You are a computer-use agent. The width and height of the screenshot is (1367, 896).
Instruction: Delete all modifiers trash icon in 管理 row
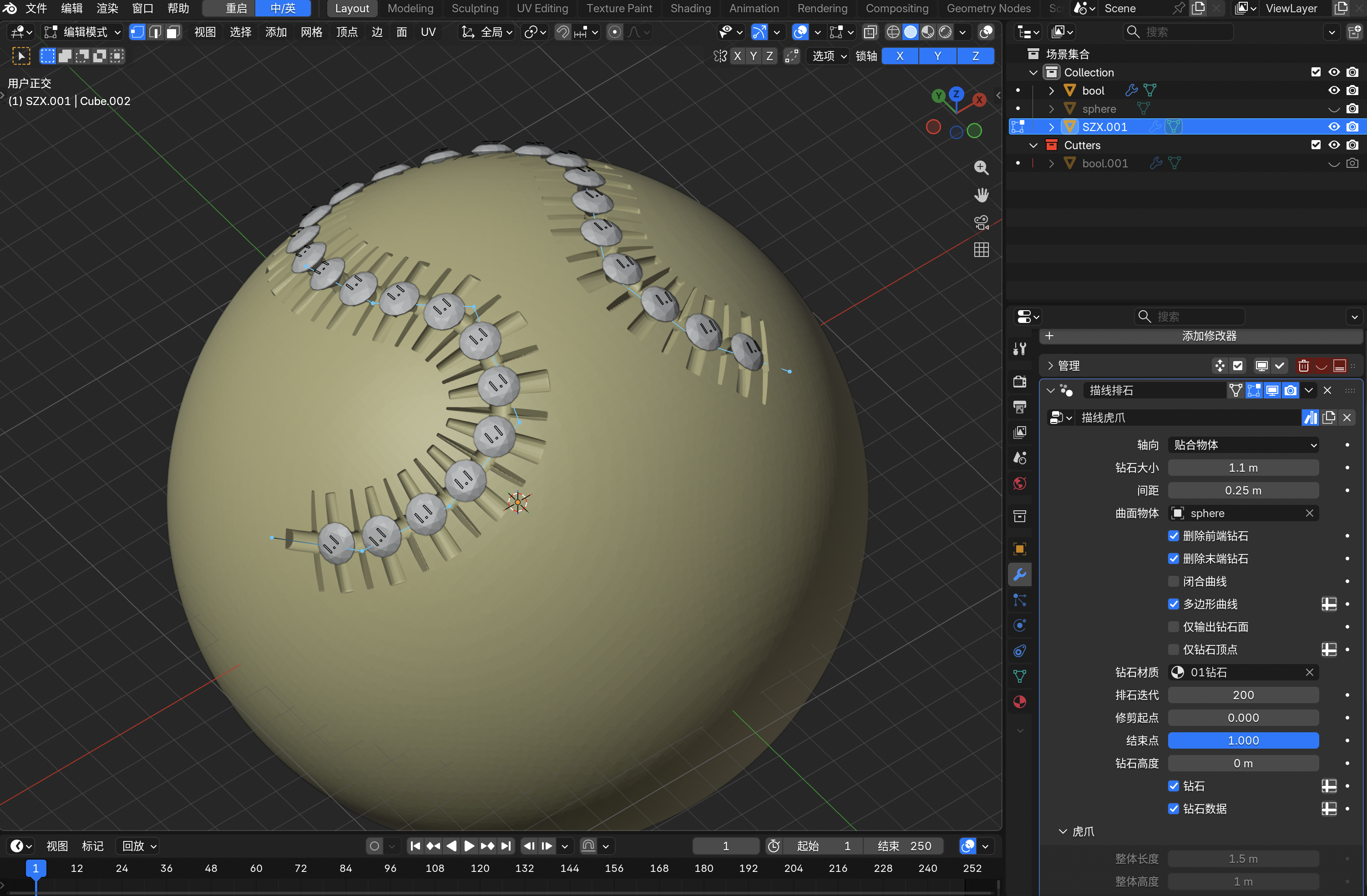coord(1303,366)
